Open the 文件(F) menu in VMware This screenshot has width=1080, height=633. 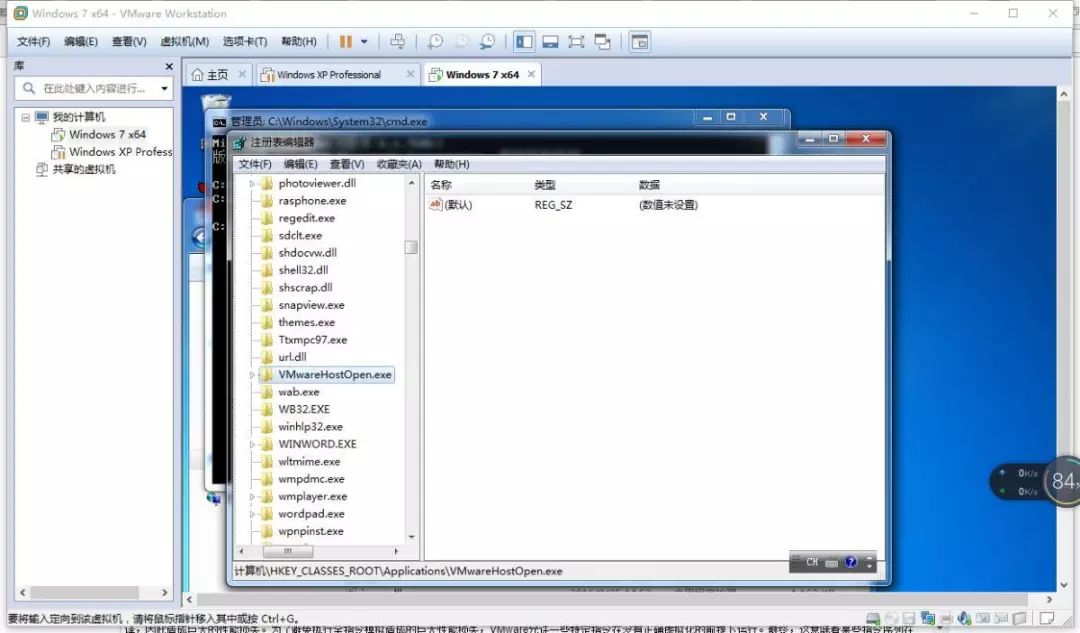[33, 41]
